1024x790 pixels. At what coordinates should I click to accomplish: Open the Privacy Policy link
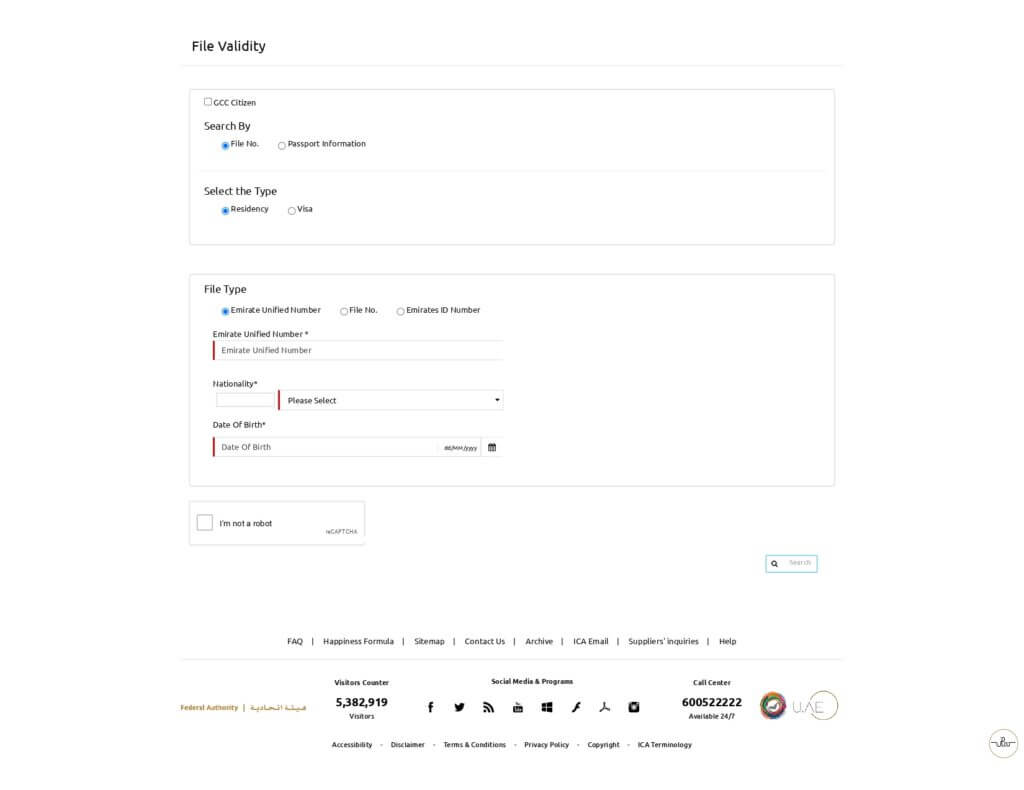(x=546, y=745)
